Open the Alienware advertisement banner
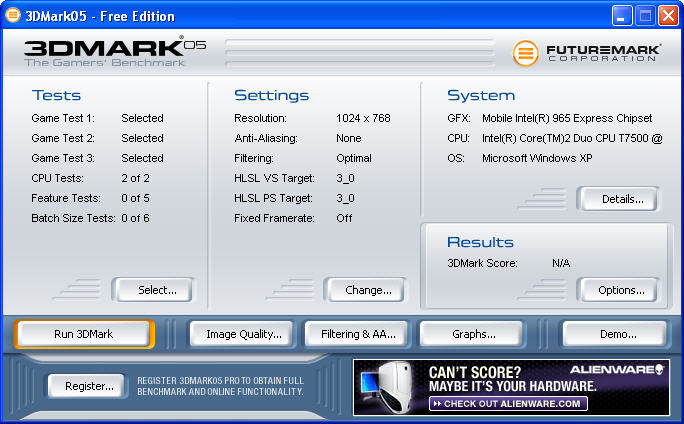The image size is (684, 424). coord(511,387)
